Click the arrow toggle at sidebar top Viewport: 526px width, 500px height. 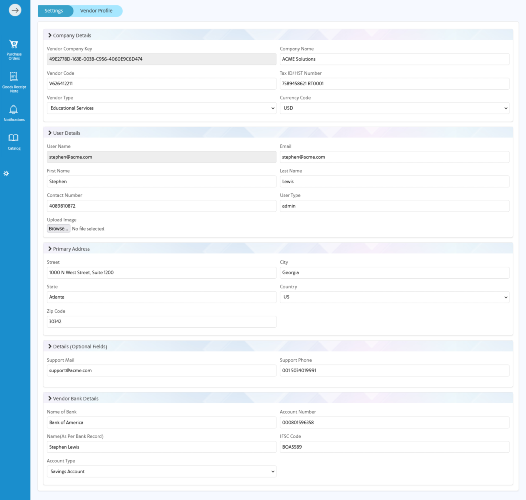point(15,10)
